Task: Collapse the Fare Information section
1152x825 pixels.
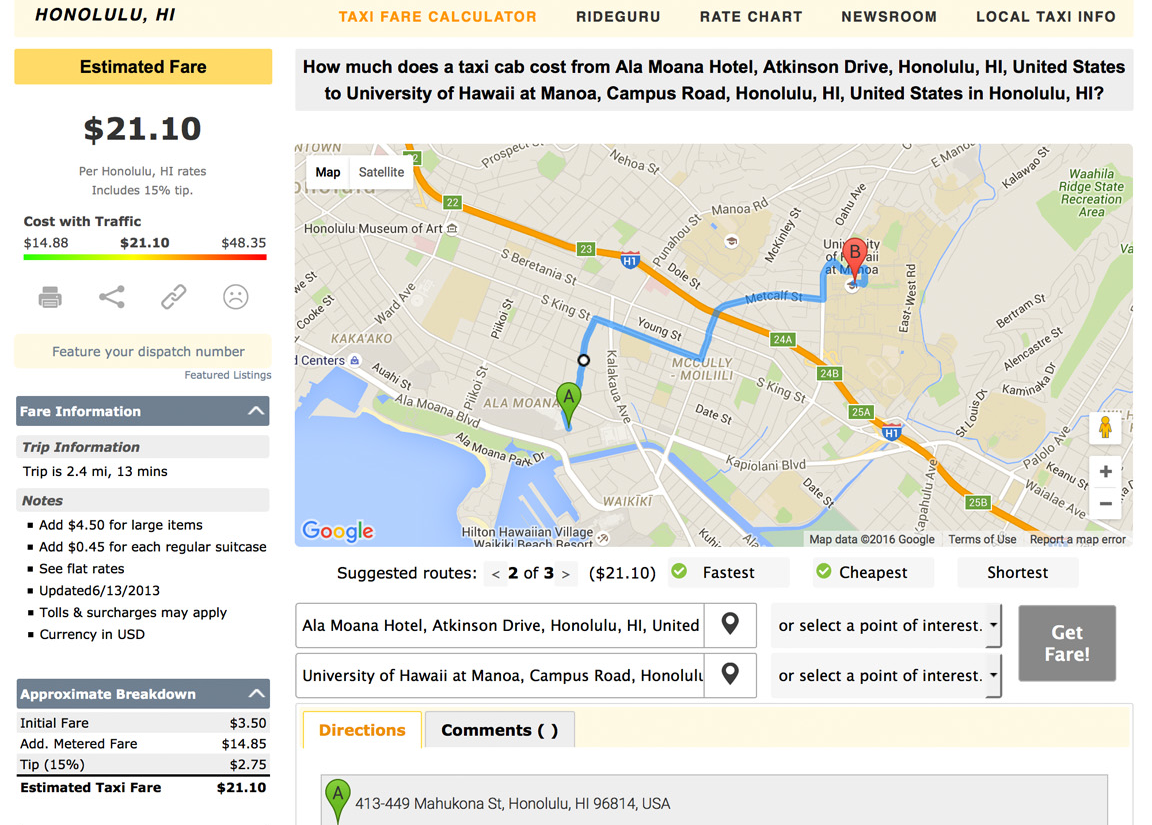Action: coord(143,411)
